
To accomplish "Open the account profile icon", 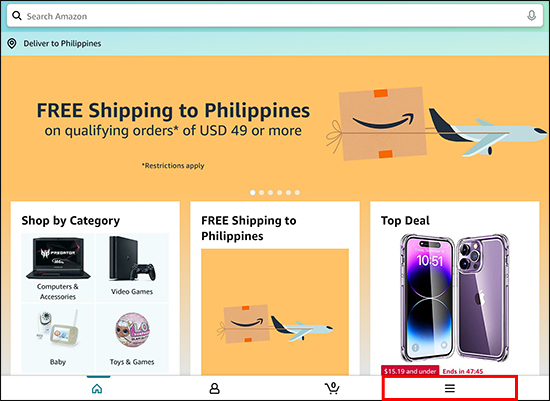I will tap(214, 388).
